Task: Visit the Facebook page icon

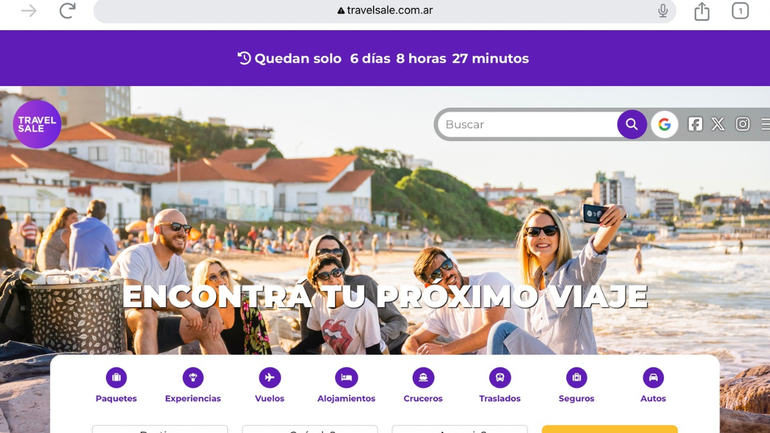Action: tap(695, 124)
